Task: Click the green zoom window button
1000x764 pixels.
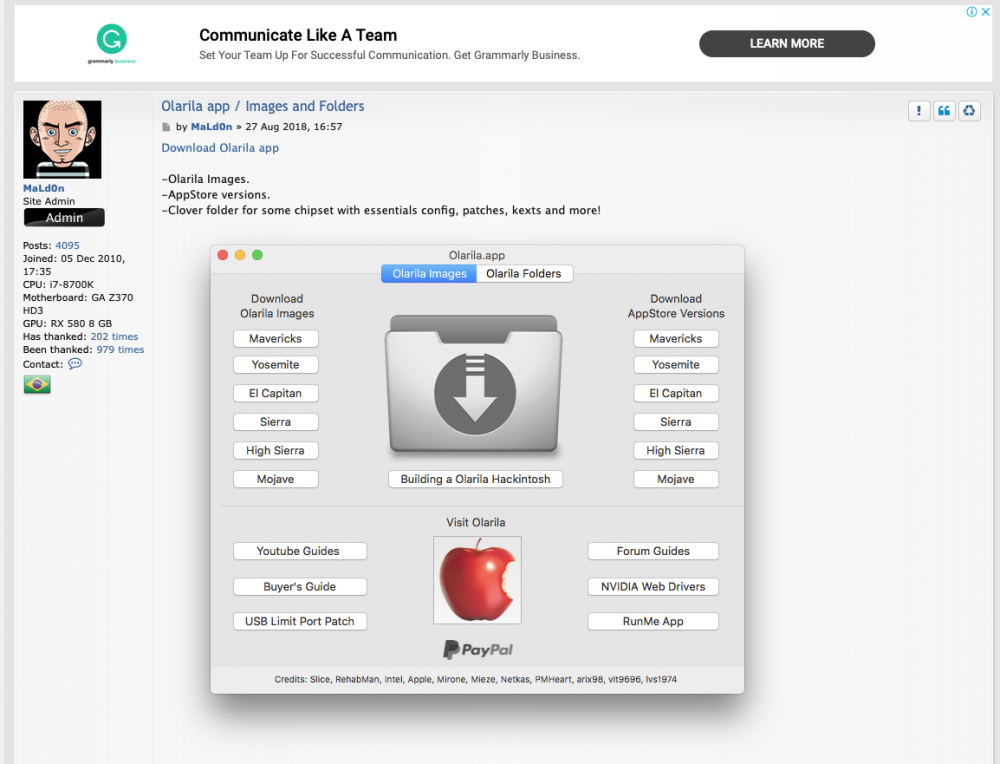Action: [257, 255]
